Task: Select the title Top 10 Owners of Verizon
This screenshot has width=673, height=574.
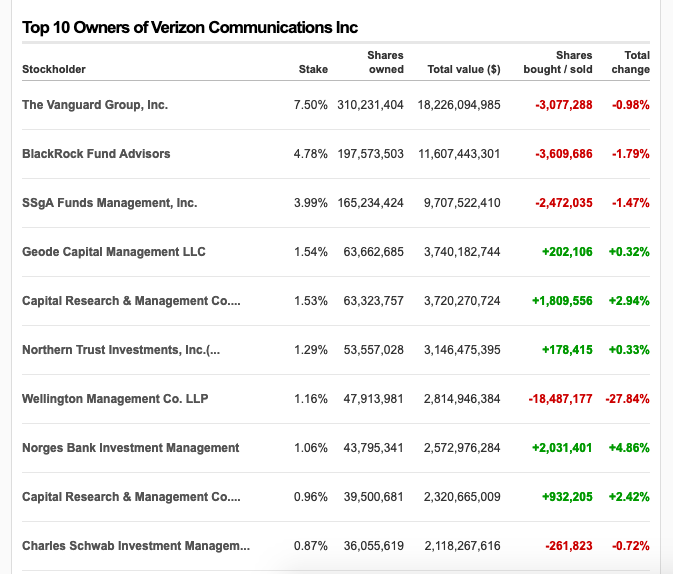Action: click(x=190, y=27)
